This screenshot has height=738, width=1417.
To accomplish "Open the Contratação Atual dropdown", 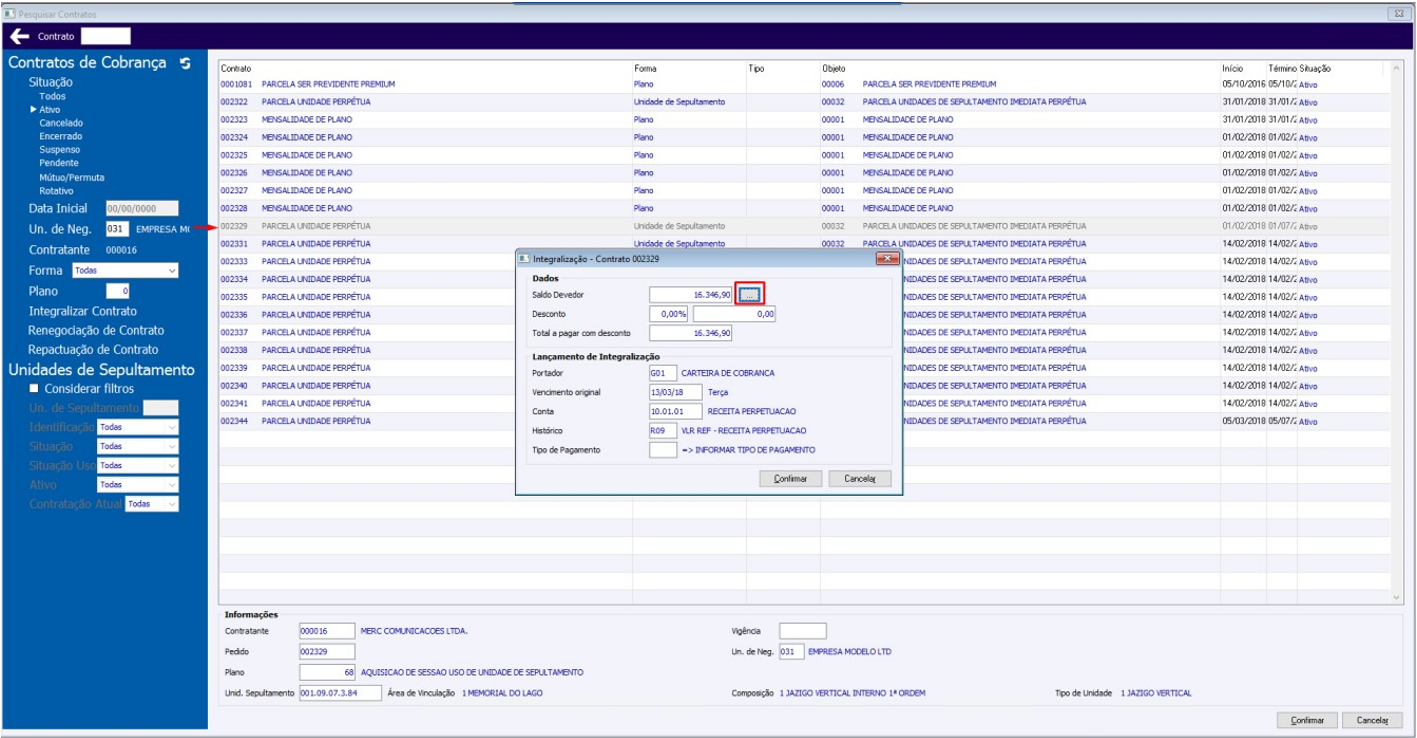I will [152, 504].
